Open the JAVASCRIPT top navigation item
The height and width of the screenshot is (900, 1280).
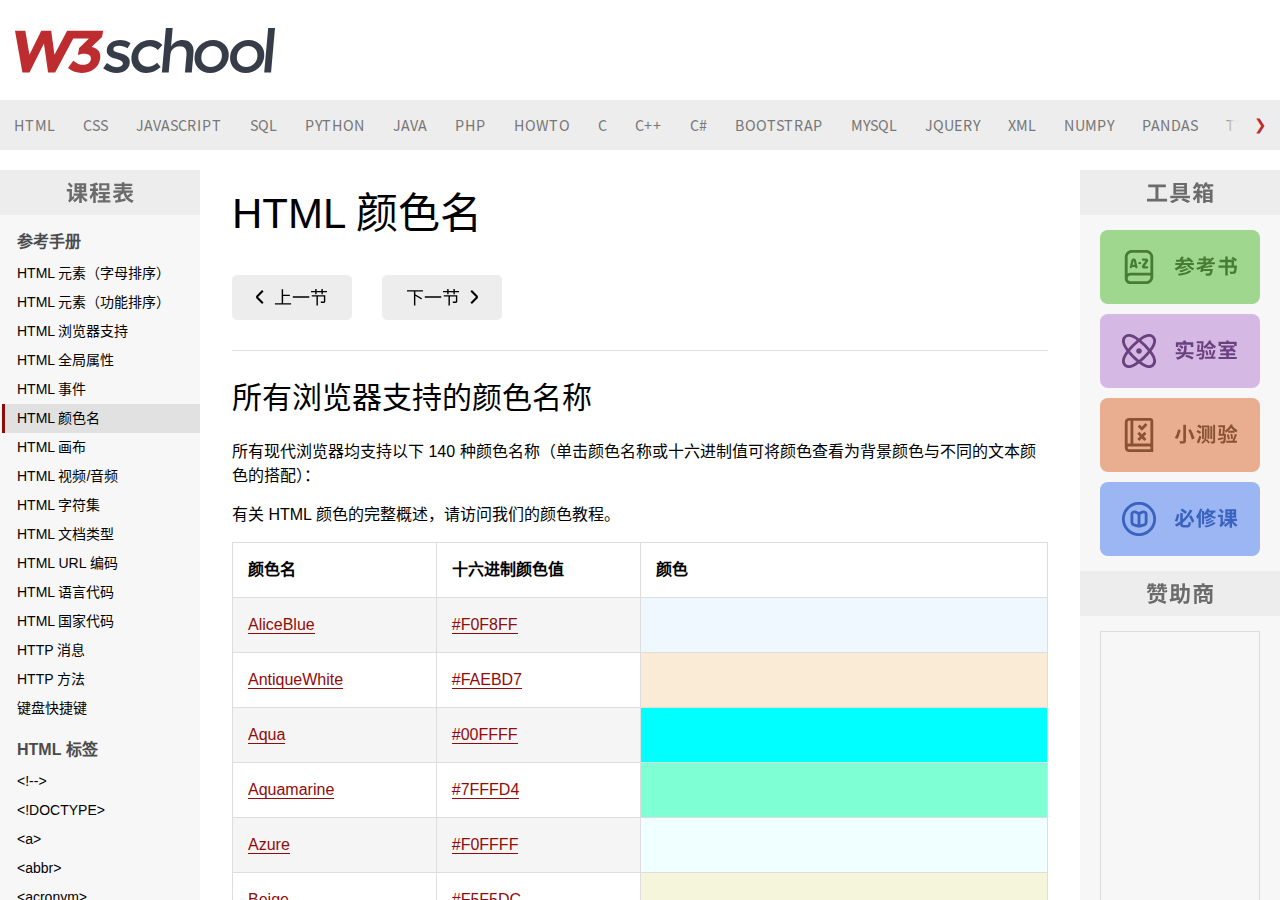click(179, 125)
